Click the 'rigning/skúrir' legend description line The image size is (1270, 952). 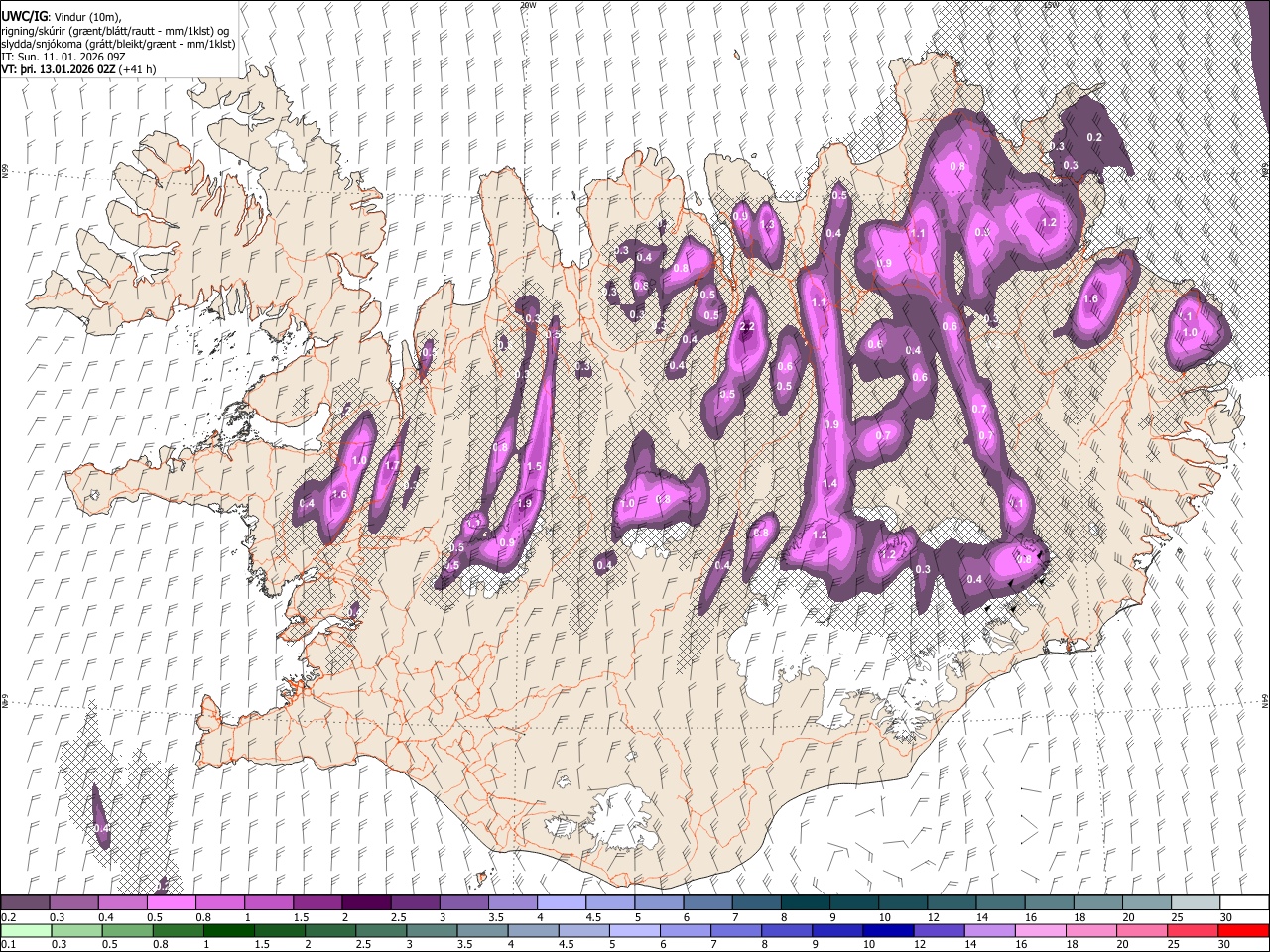(x=115, y=30)
